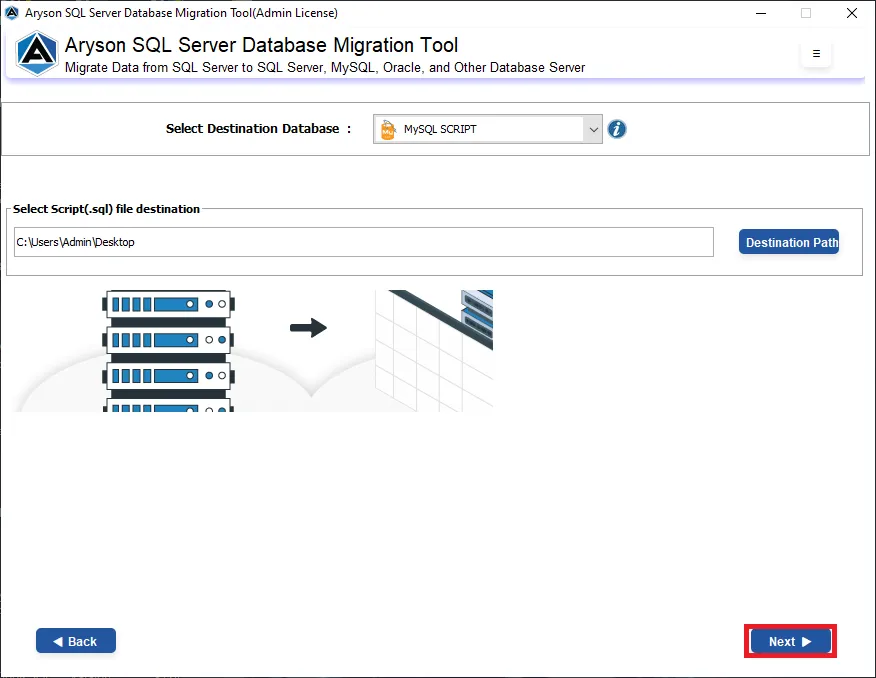Click the source server rack illustration
The height and width of the screenshot is (678, 876).
[x=168, y=351]
